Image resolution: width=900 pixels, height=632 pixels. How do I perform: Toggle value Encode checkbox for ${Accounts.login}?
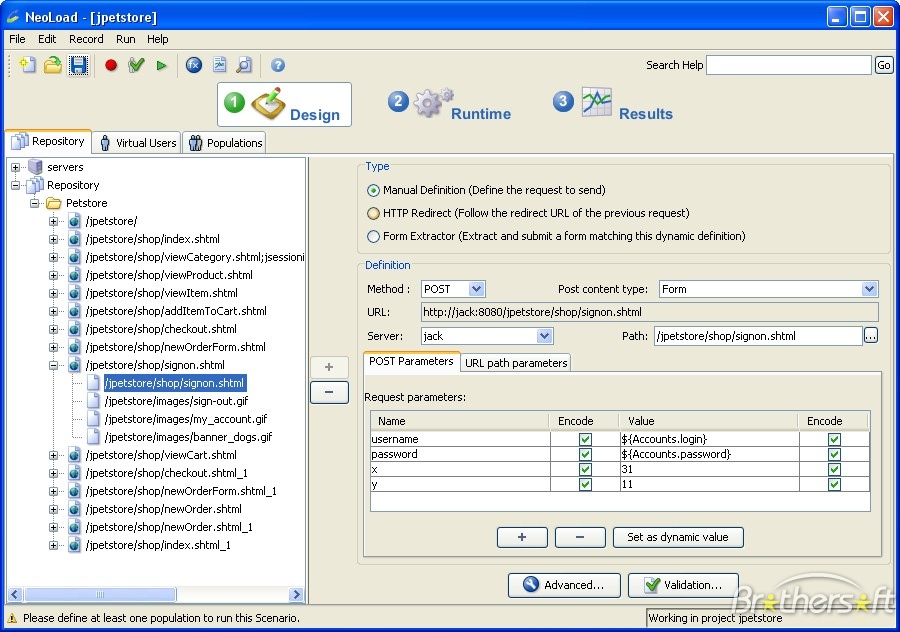coord(834,439)
